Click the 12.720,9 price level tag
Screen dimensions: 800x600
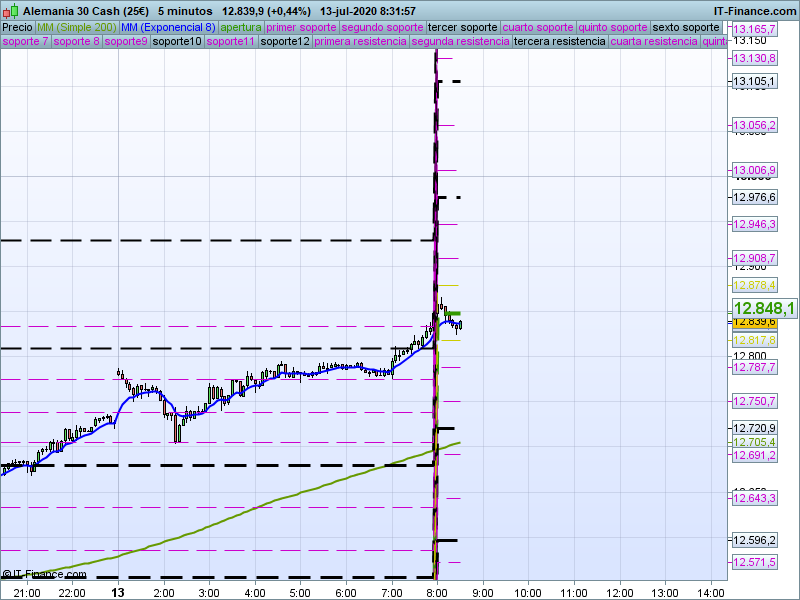754,428
